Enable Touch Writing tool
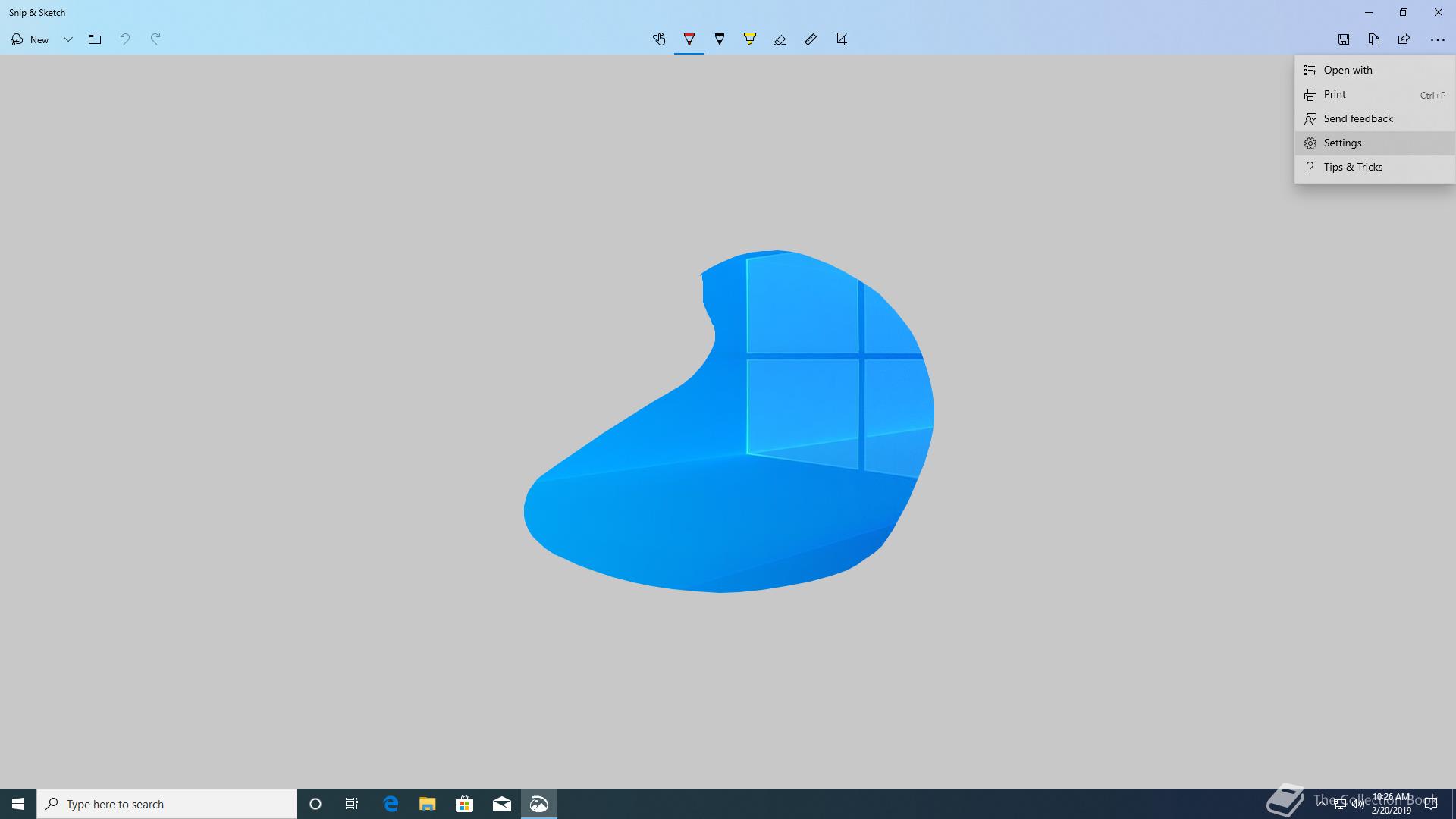The height and width of the screenshot is (819, 1456). click(659, 39)
